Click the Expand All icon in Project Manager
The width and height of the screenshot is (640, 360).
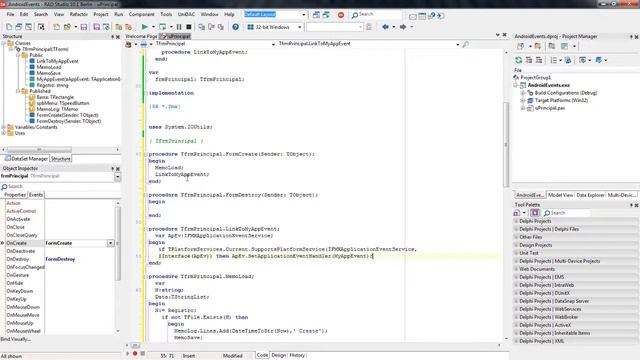click(x=529, y=60)
